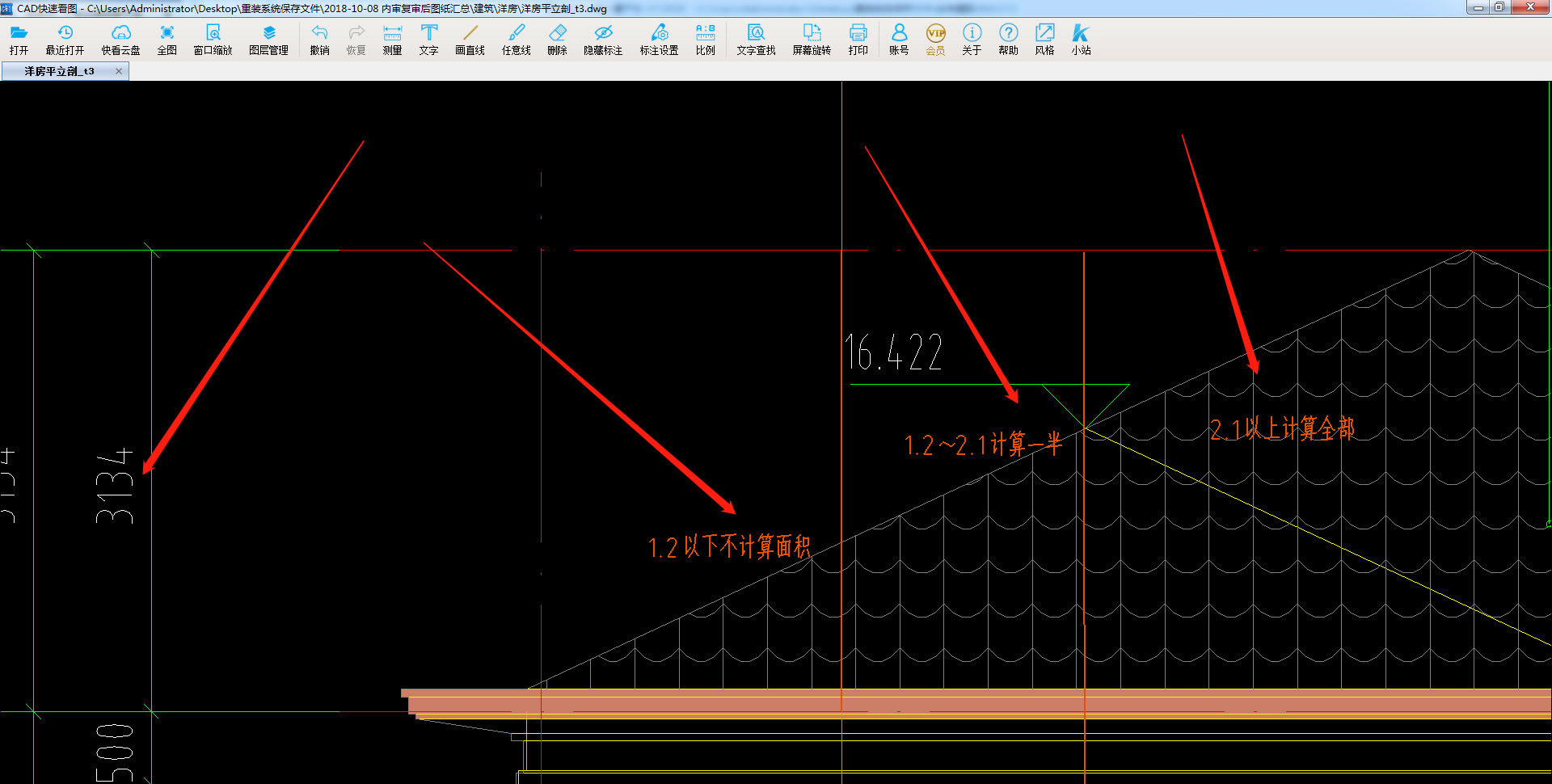Select the draw line (画直线) tool
1552x784 pixels.
[470, 39]
